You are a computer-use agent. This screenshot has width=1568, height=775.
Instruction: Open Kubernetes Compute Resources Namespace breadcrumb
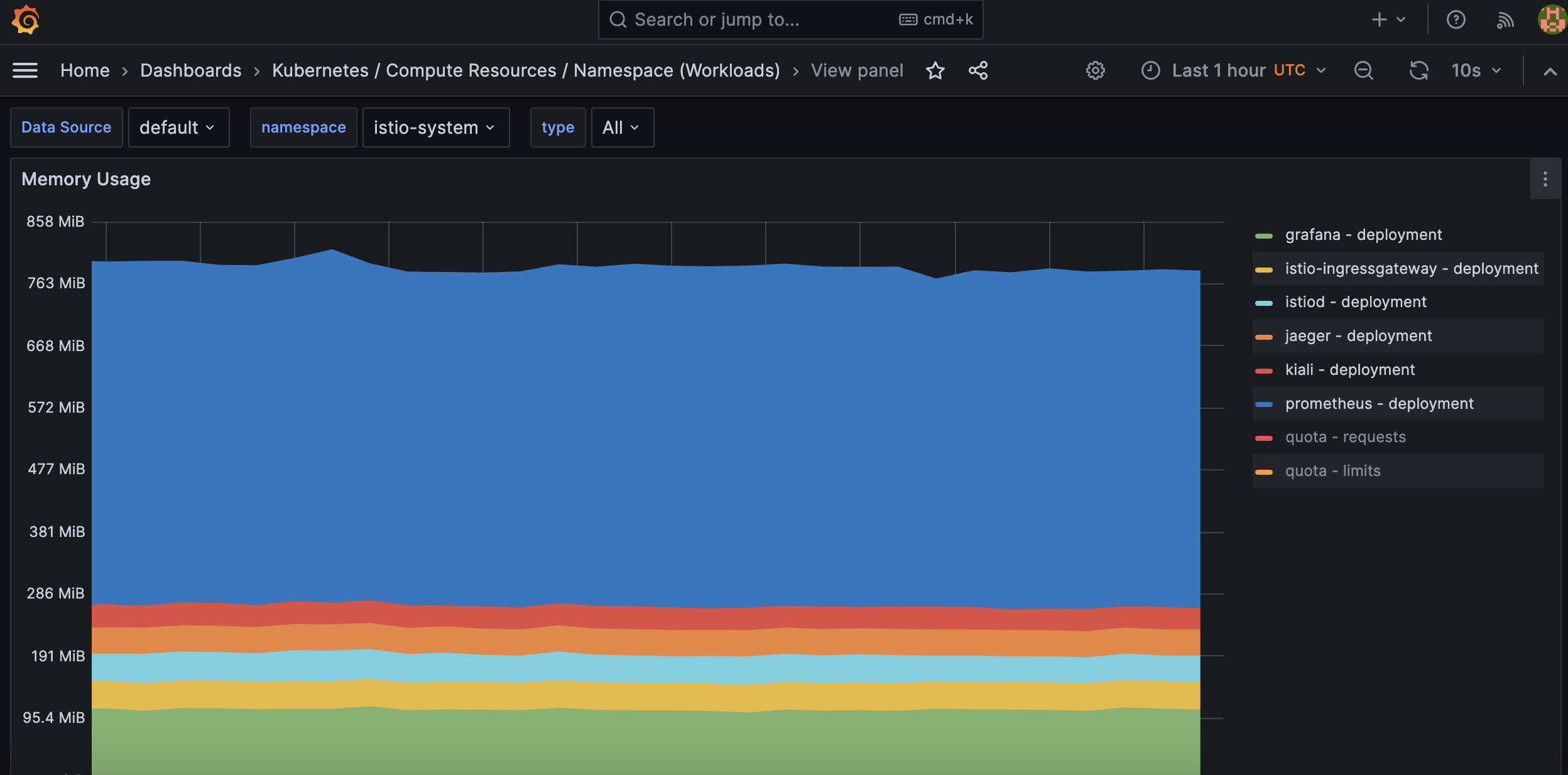[526, 70]
